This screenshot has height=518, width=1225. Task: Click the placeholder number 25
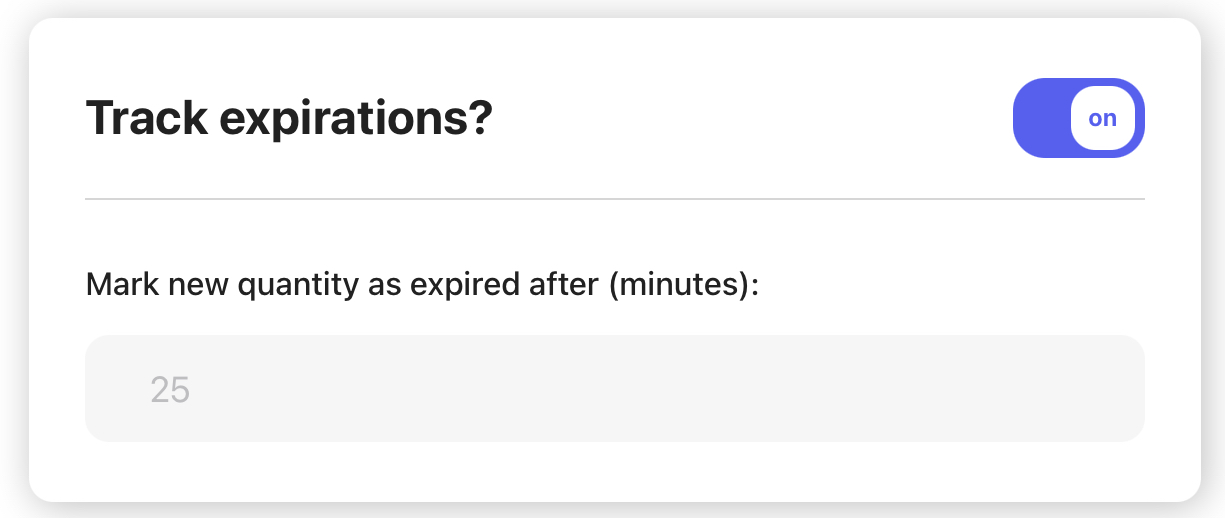170,389
